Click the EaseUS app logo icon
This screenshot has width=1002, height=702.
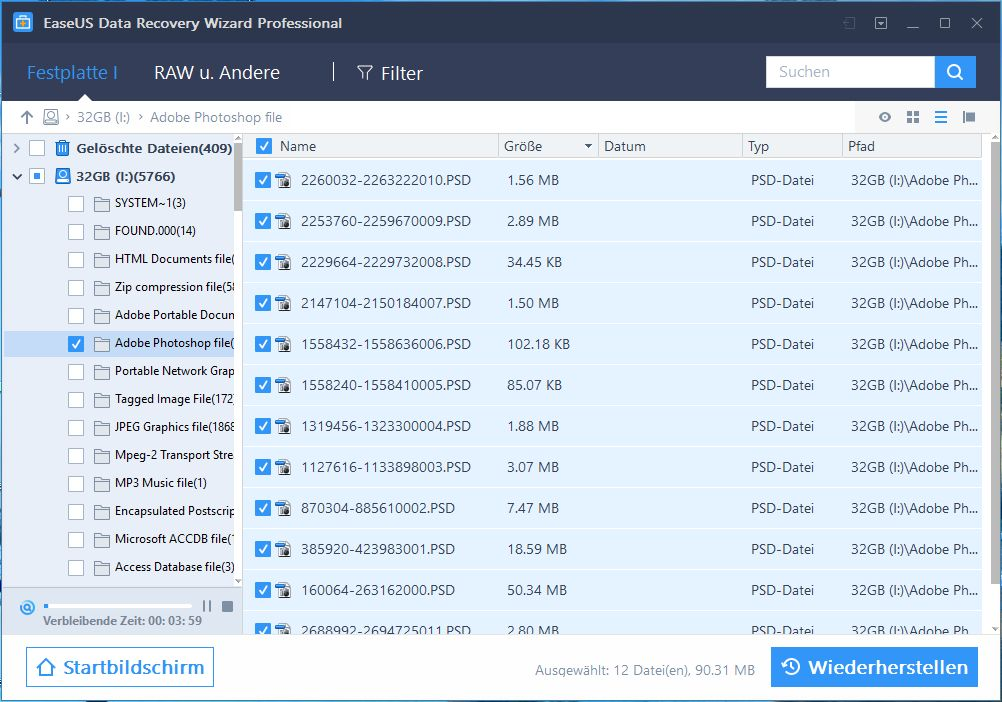pos(23,22)
